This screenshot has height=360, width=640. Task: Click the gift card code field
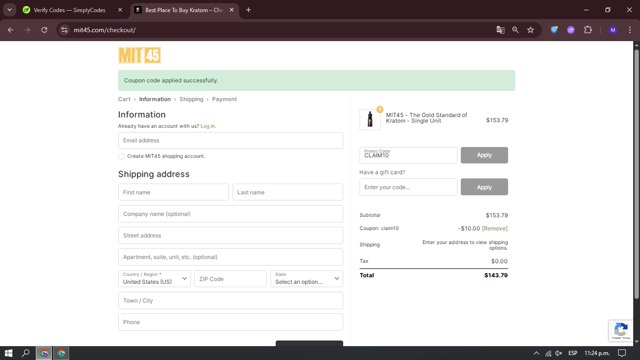click(408, 187)
